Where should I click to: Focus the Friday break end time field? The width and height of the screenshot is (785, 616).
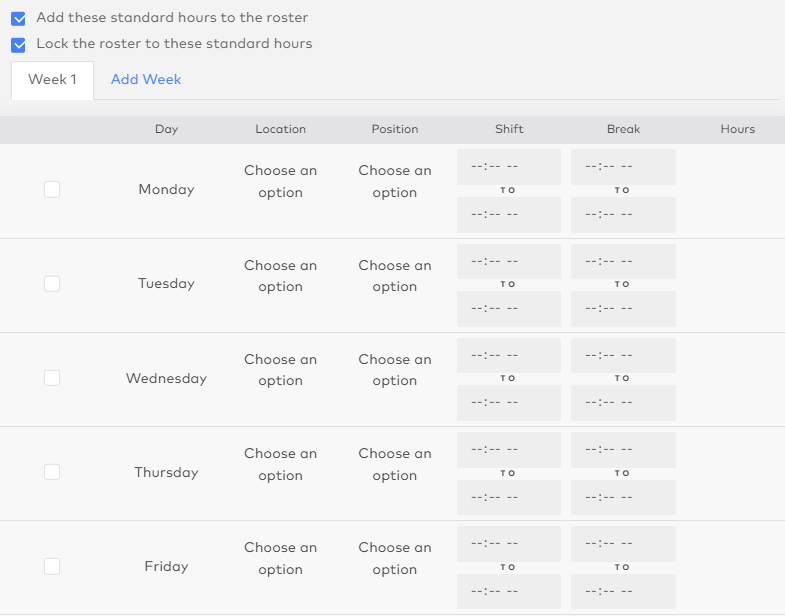pos(623,591)
